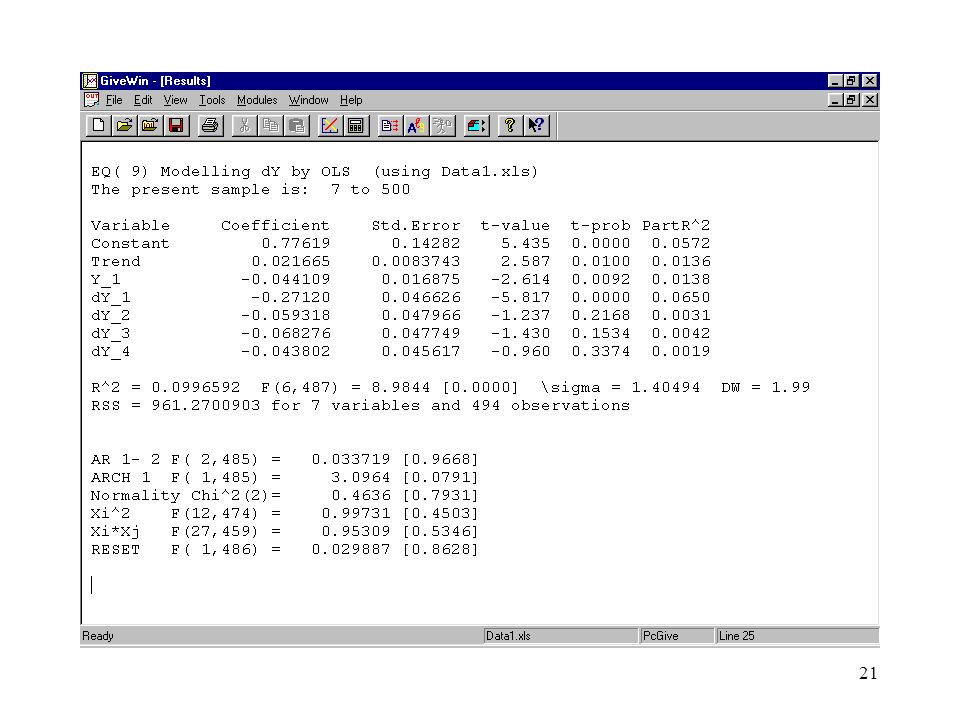960x720 pixels.
Task: Click the greyed running figure icon
Action: click(442, 126)
